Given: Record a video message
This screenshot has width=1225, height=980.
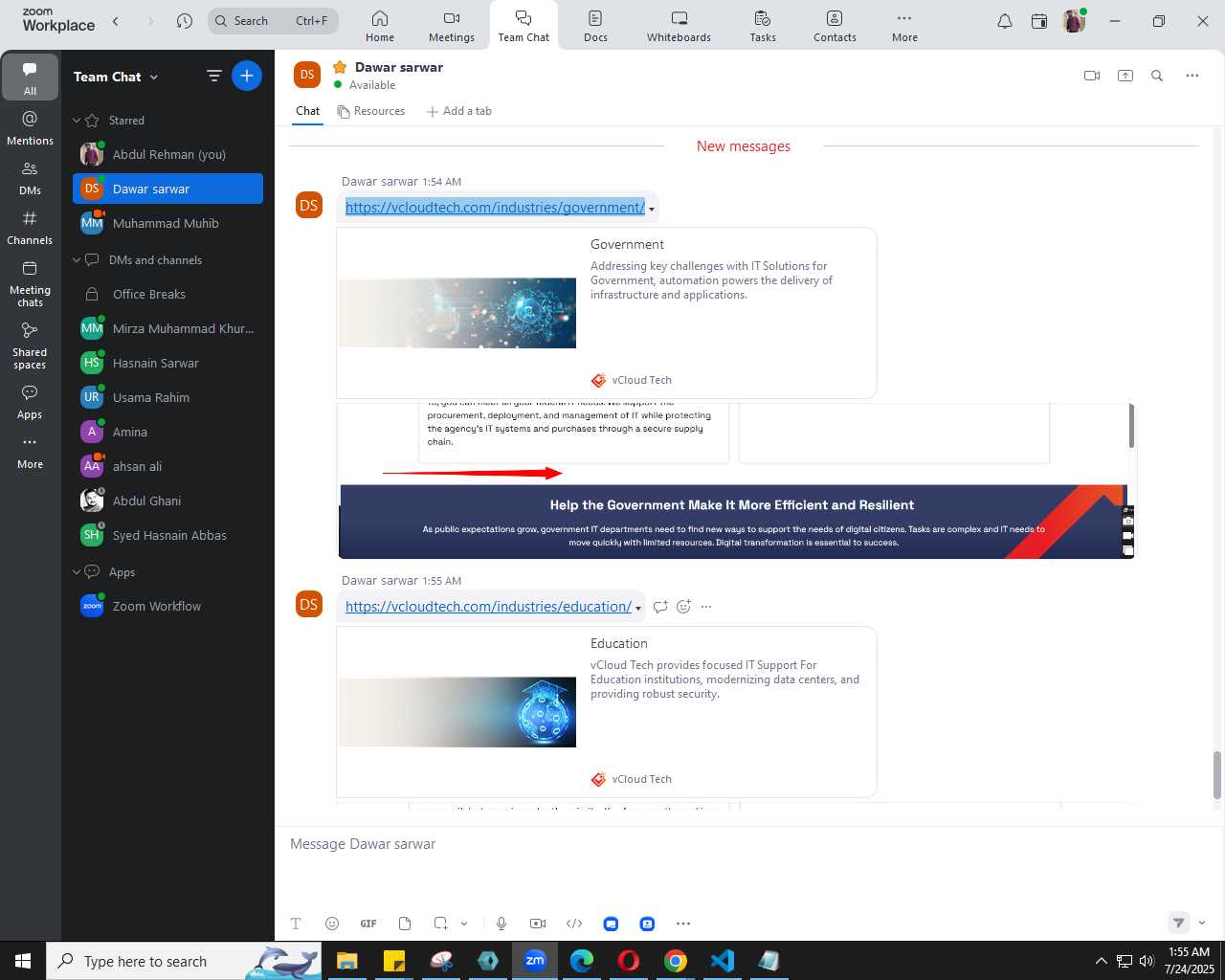Looking at the screenshot, I should [538, 924].
